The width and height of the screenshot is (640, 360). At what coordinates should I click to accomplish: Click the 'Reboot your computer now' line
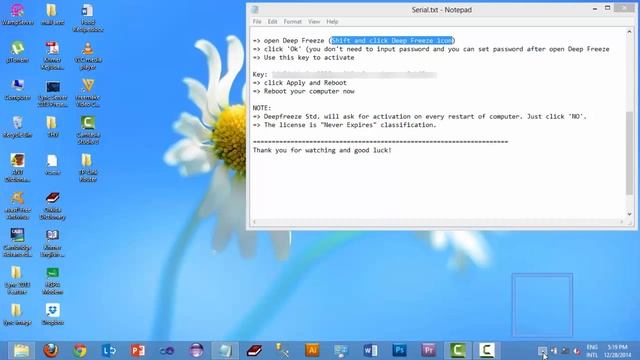[303, 91]
